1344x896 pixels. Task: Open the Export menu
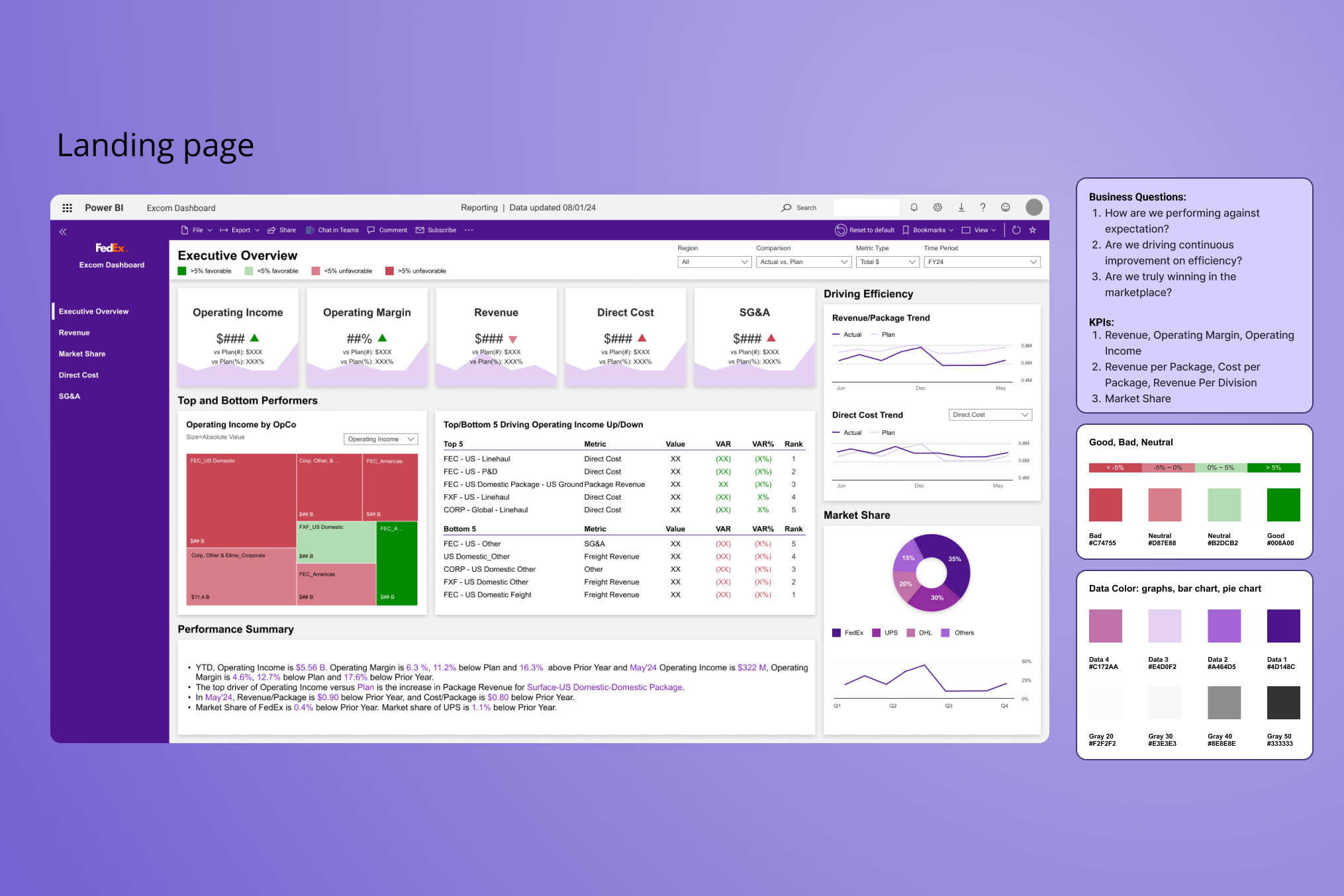tap(240, 230)
